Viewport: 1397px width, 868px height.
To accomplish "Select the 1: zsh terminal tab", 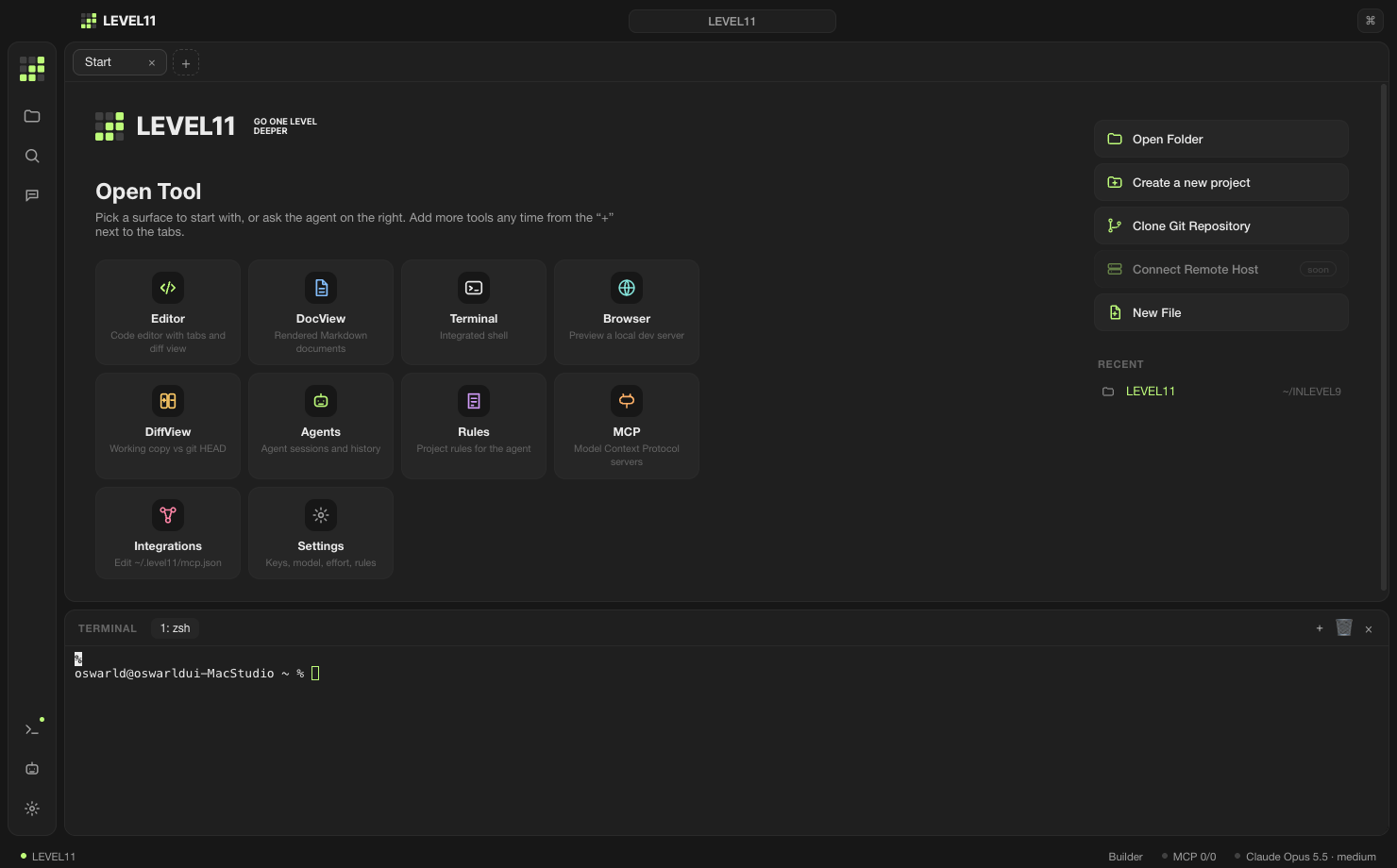I will point(175,628).
